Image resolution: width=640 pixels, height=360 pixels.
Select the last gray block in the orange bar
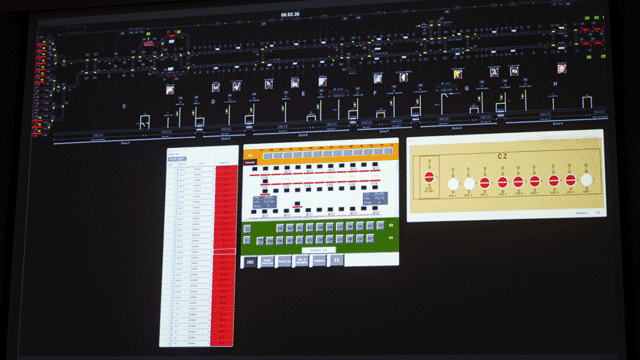click(388, 151)
